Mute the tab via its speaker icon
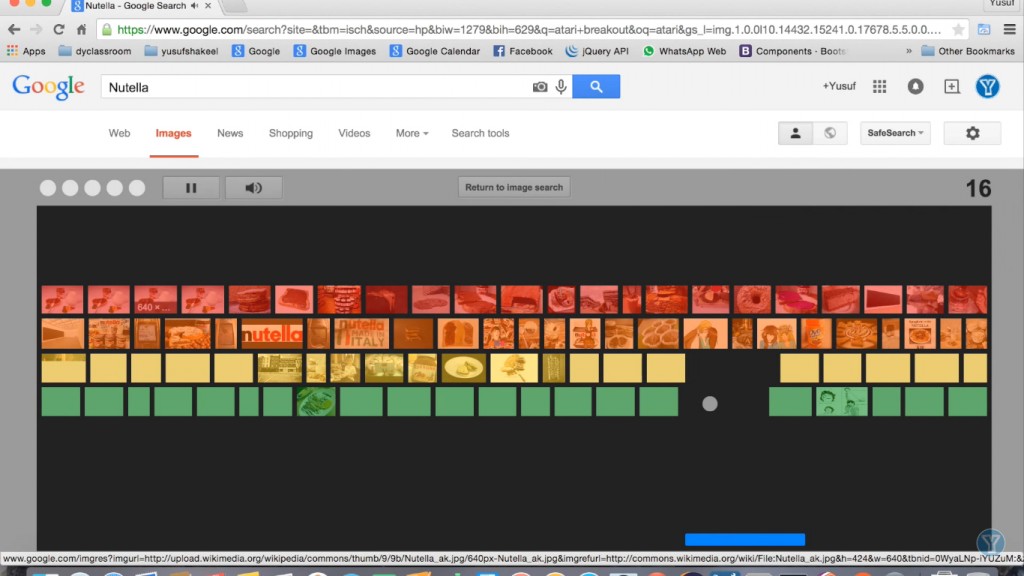This screenshot has width=1024, height=576. 195,6
